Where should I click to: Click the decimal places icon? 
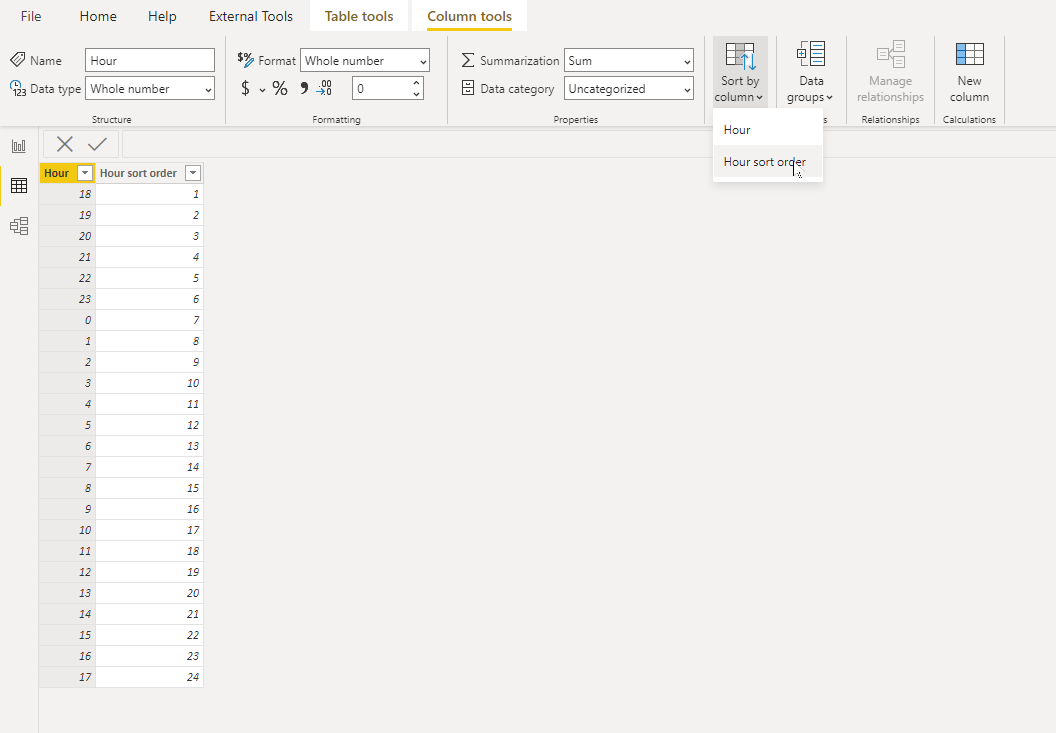(x=324, y=88)
